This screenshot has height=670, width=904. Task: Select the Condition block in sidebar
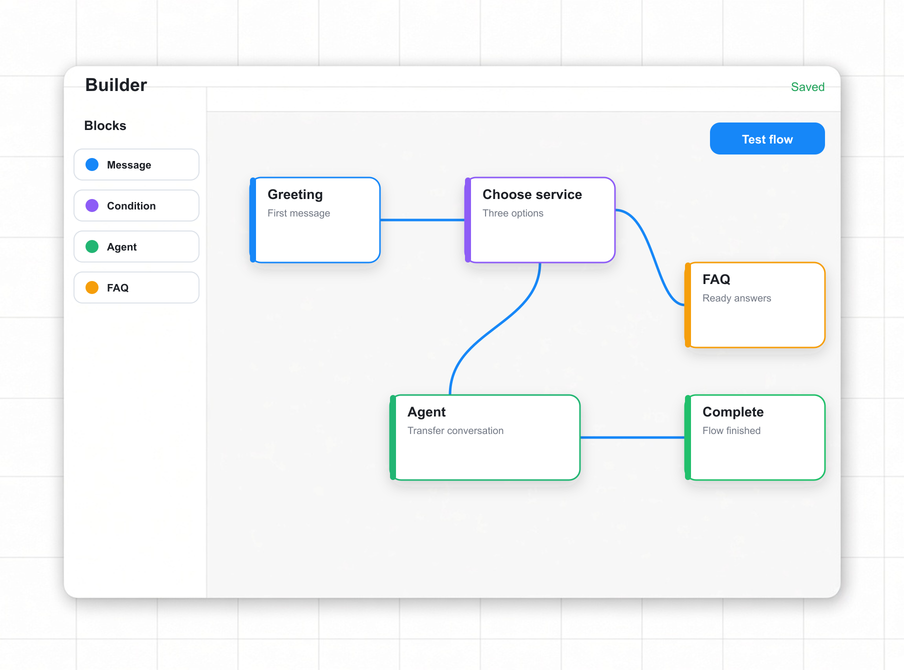coord(137,205)
